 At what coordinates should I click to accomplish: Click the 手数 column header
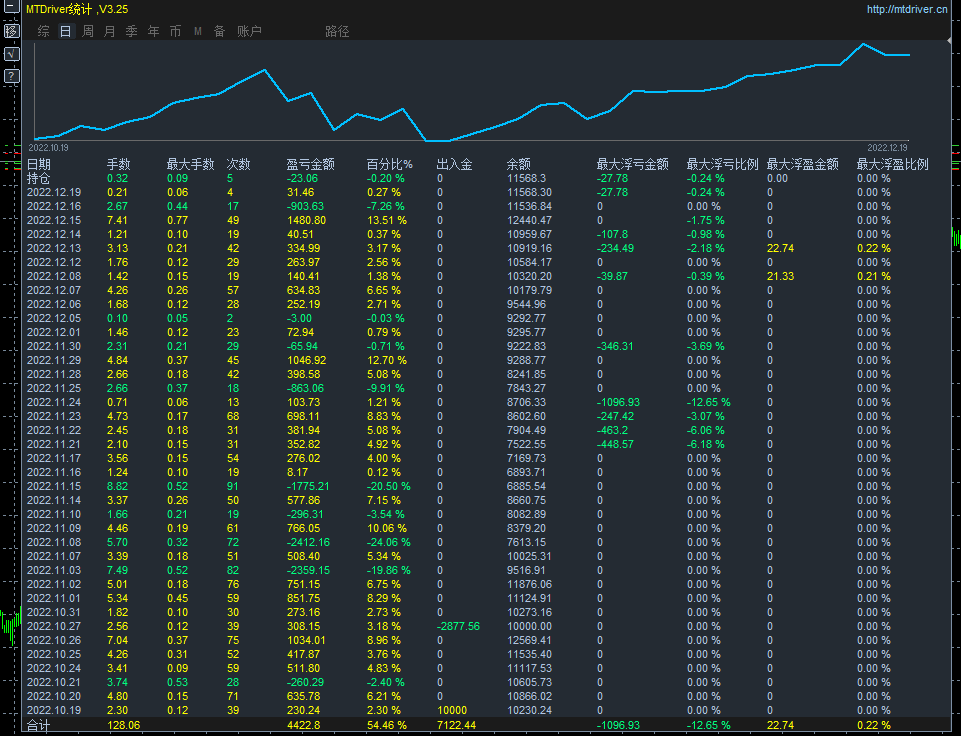(119, 164)
